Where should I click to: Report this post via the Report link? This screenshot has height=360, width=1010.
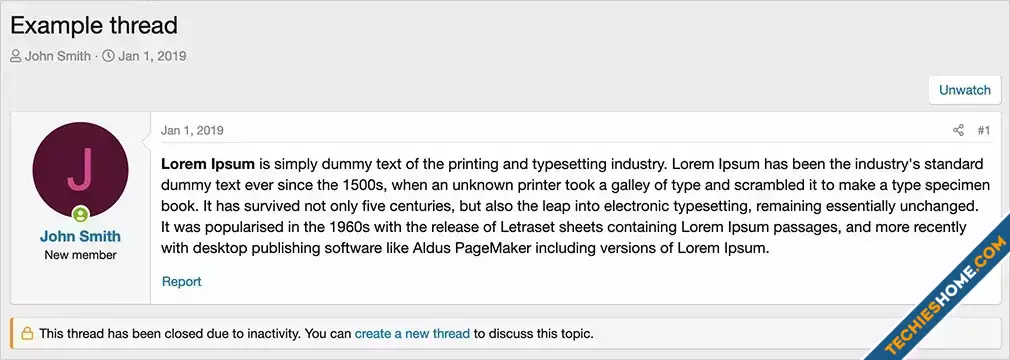182,281
